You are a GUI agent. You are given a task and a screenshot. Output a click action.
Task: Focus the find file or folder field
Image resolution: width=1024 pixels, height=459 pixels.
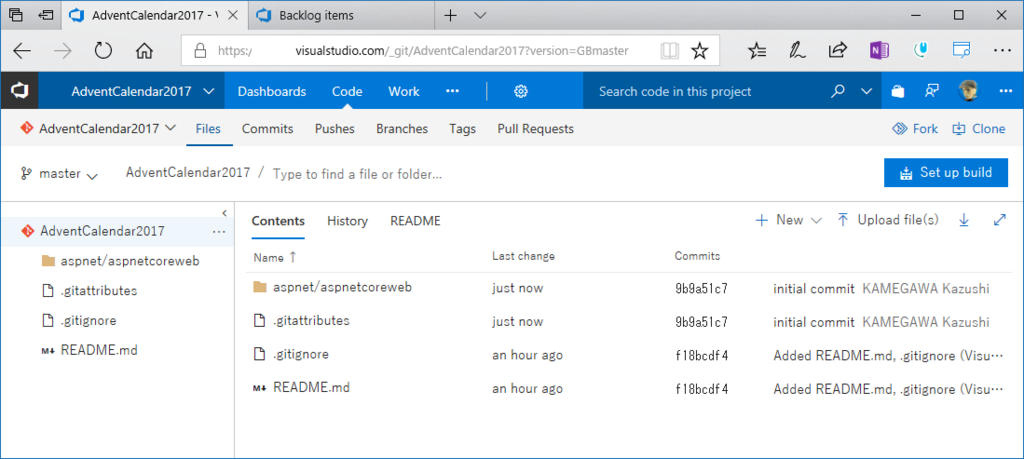[x=357, y=174]
